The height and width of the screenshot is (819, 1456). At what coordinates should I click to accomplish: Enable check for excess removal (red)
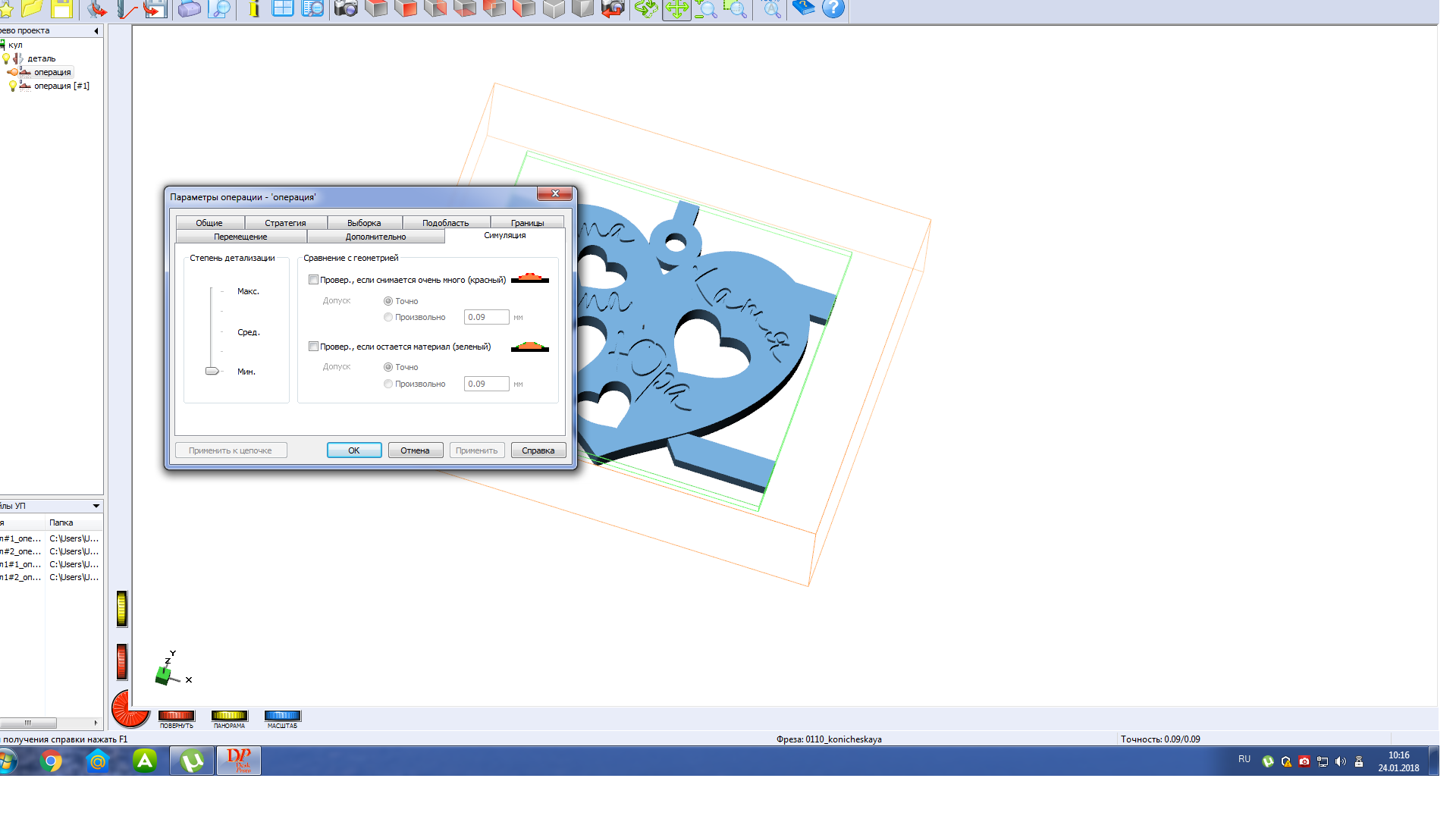point(313,280)
